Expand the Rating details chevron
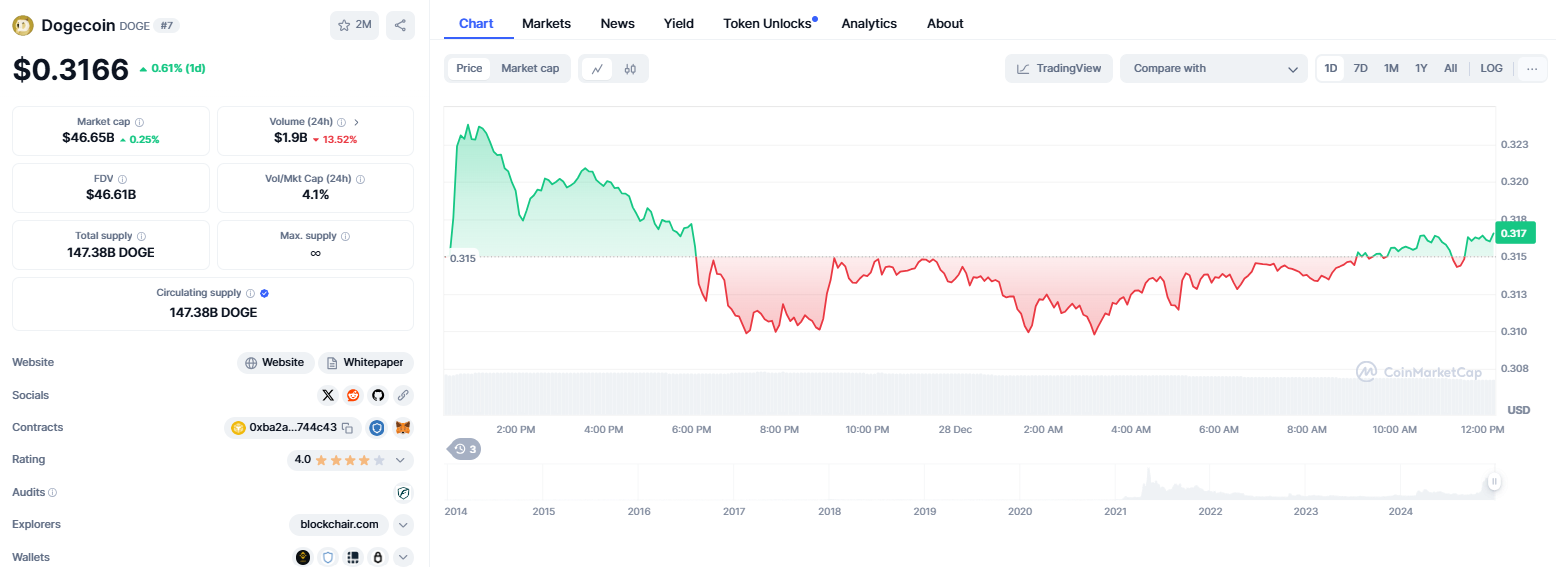 click(x=400, y=460)
